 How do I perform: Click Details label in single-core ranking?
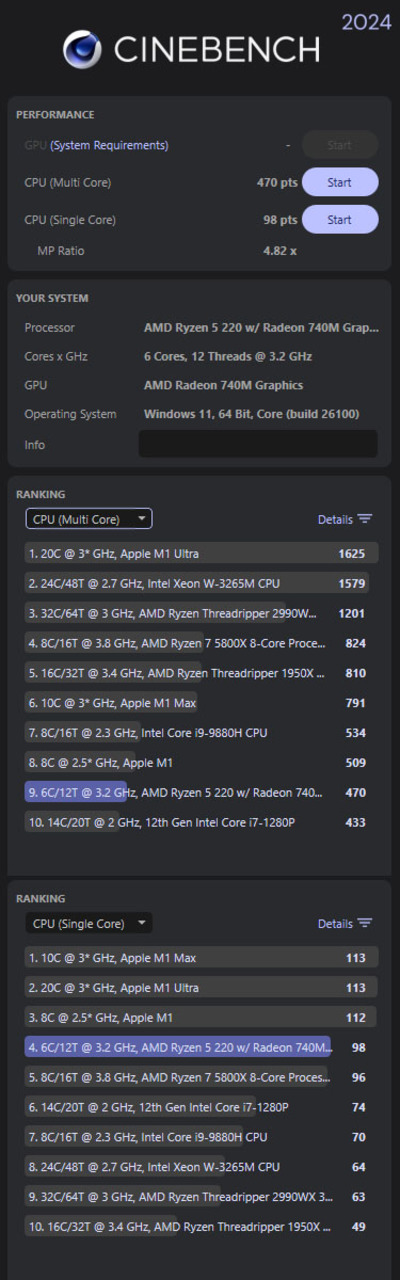pos(335,923)
